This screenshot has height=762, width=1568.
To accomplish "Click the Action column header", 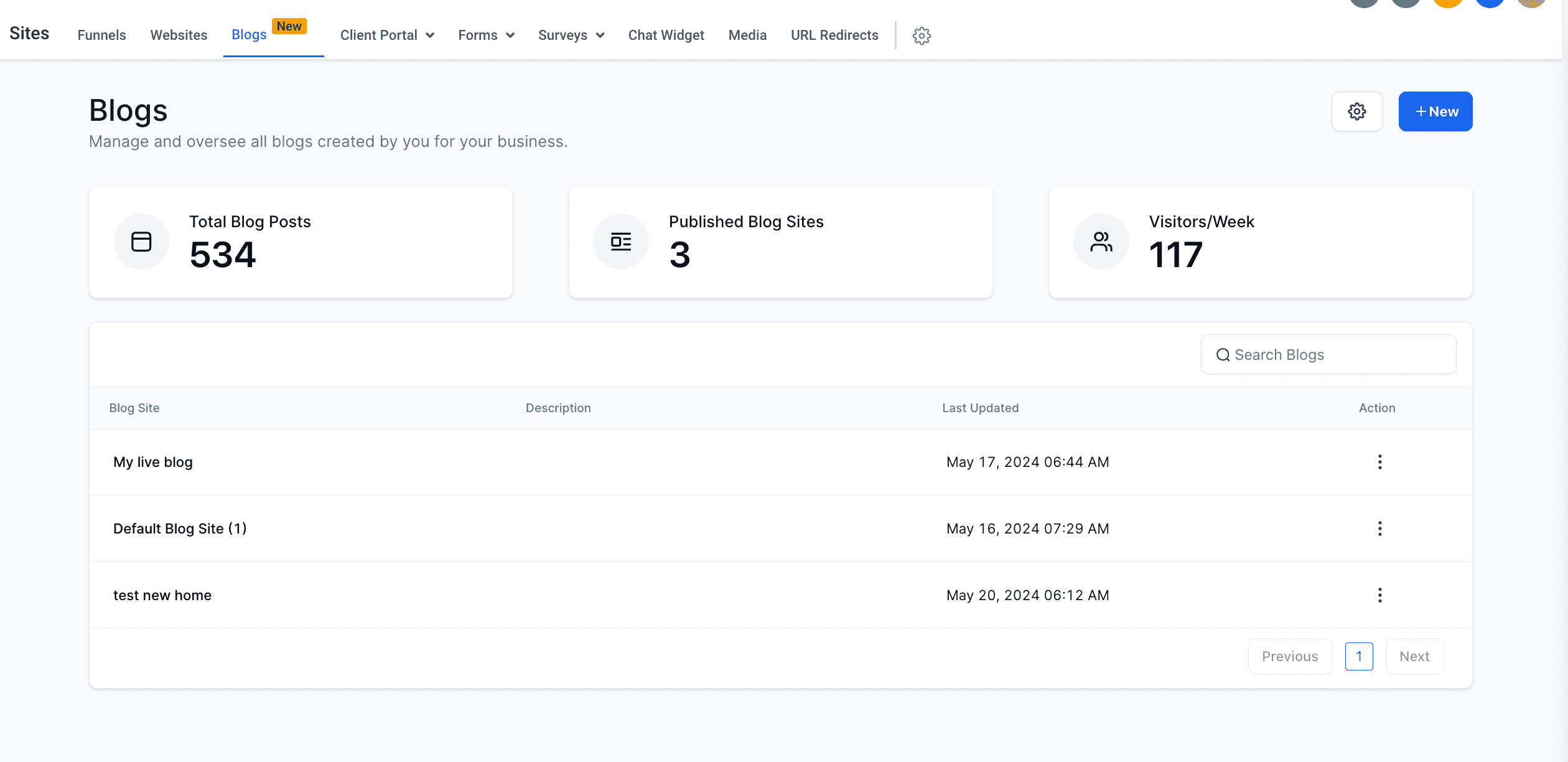I will click(1377, 408).
